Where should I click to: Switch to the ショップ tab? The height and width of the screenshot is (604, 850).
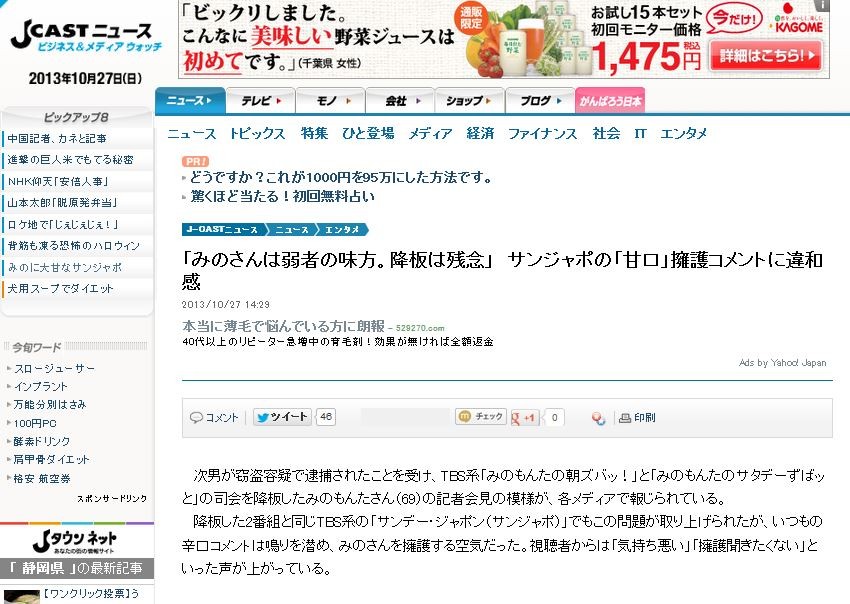tap(469, 101)
